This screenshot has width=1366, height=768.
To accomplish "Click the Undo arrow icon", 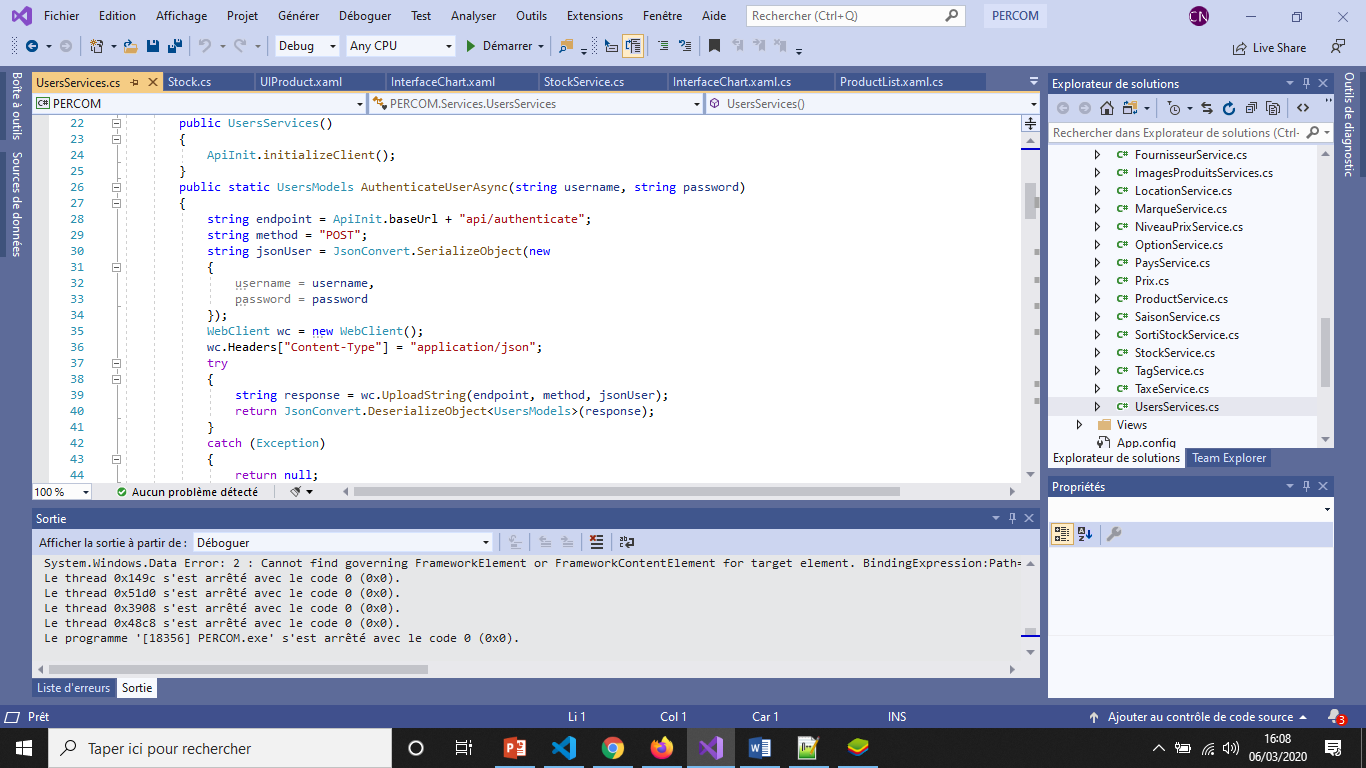I will (204, 46).
